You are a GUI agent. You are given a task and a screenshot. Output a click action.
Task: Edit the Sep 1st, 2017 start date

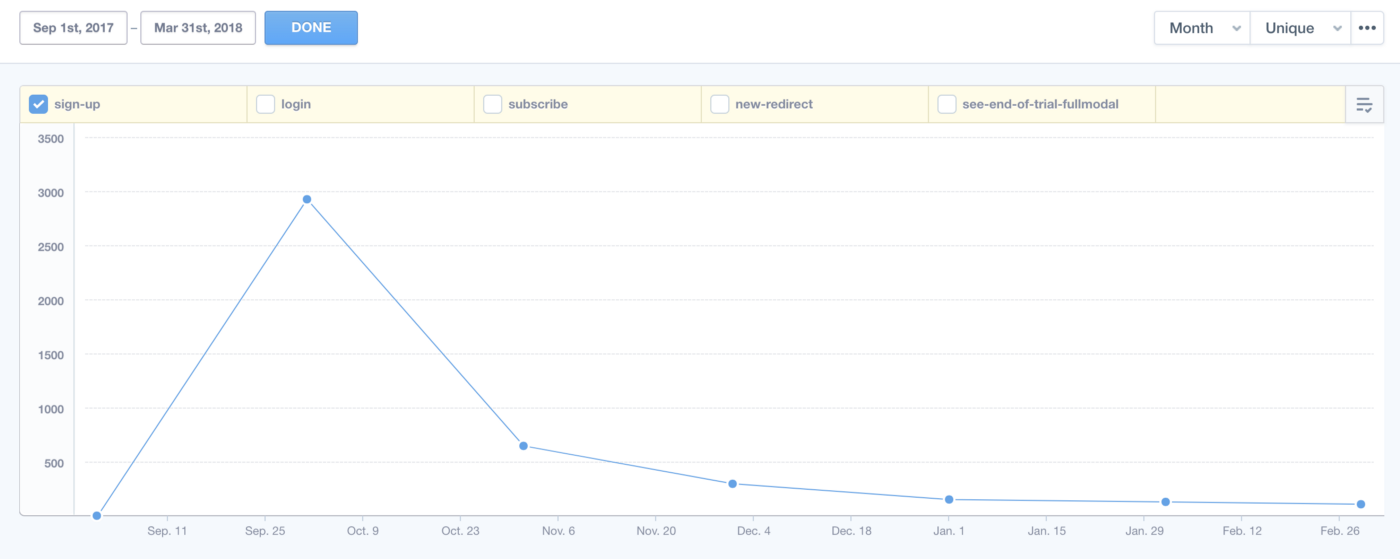[73, 28]
